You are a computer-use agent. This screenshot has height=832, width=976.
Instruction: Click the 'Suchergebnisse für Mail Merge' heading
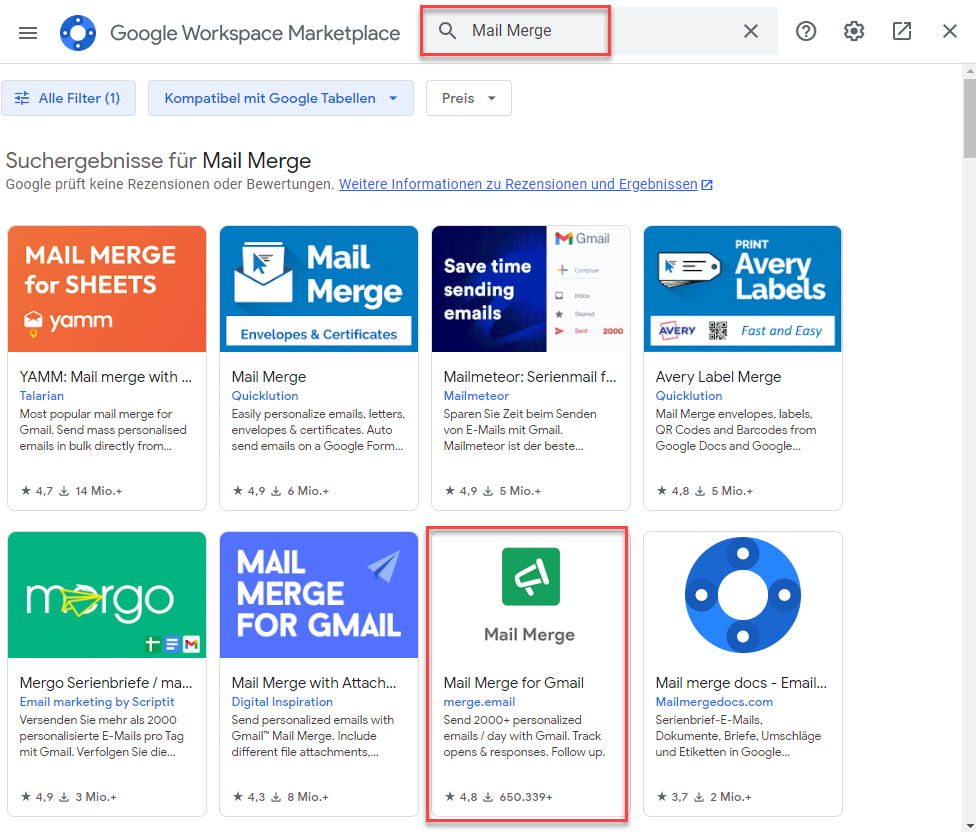[x=159, y=161]
